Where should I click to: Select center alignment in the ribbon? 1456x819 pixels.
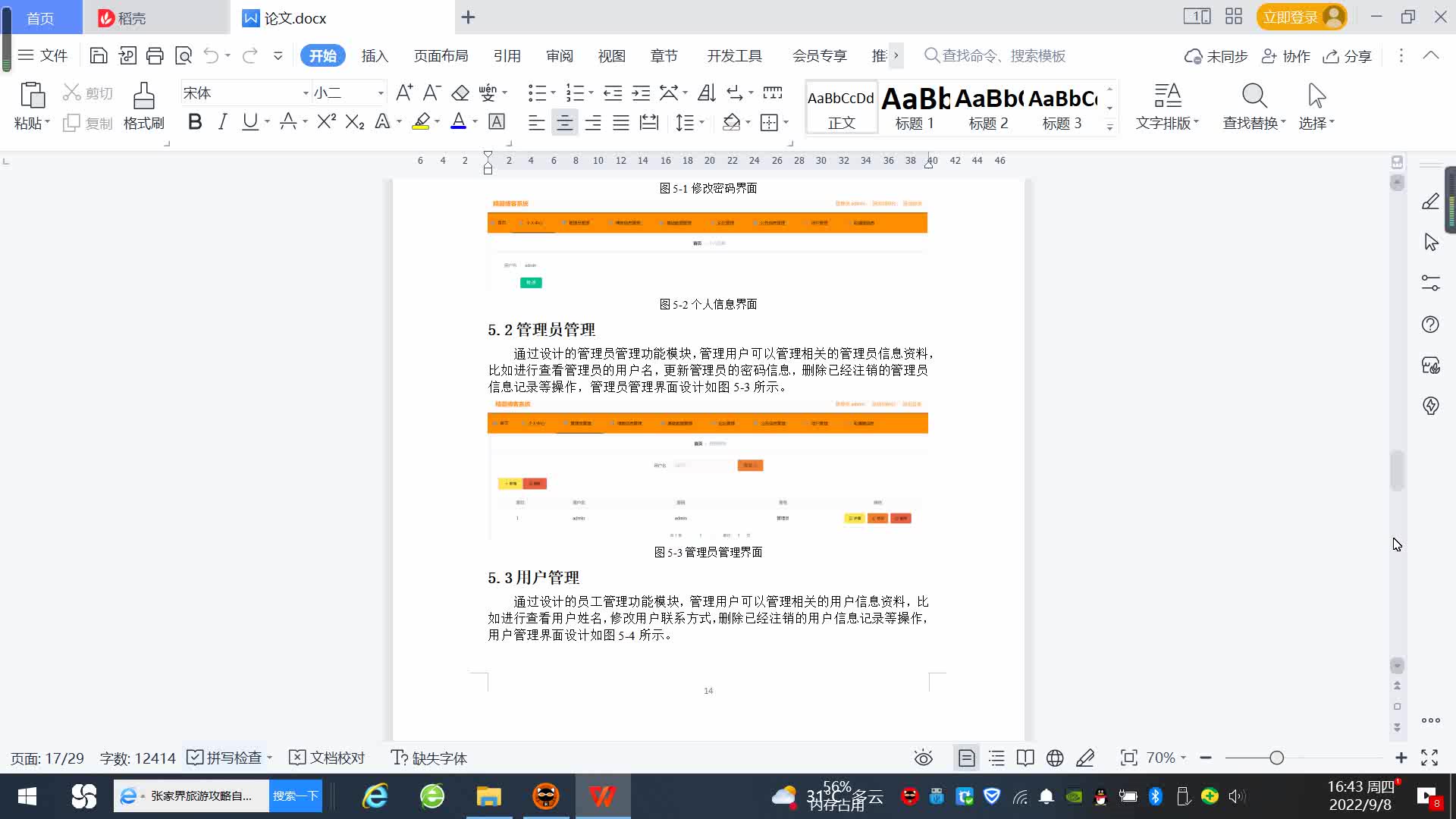pos(564,123)
